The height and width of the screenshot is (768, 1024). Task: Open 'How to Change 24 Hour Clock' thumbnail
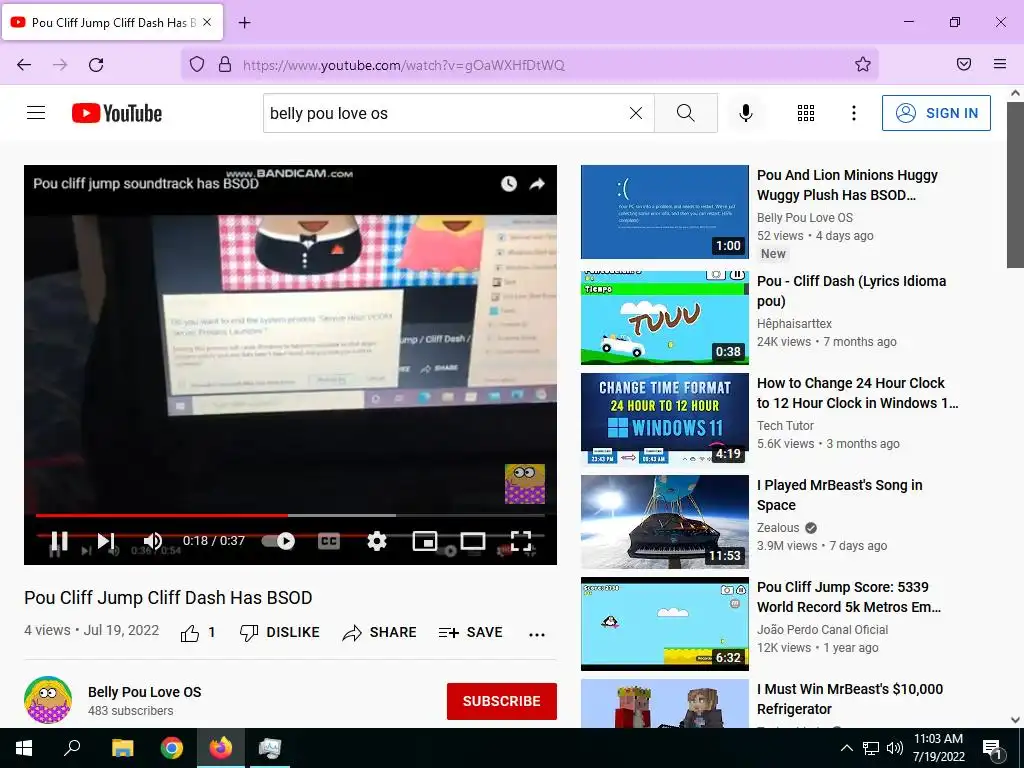pyautogui.click(x=665, y=418)
